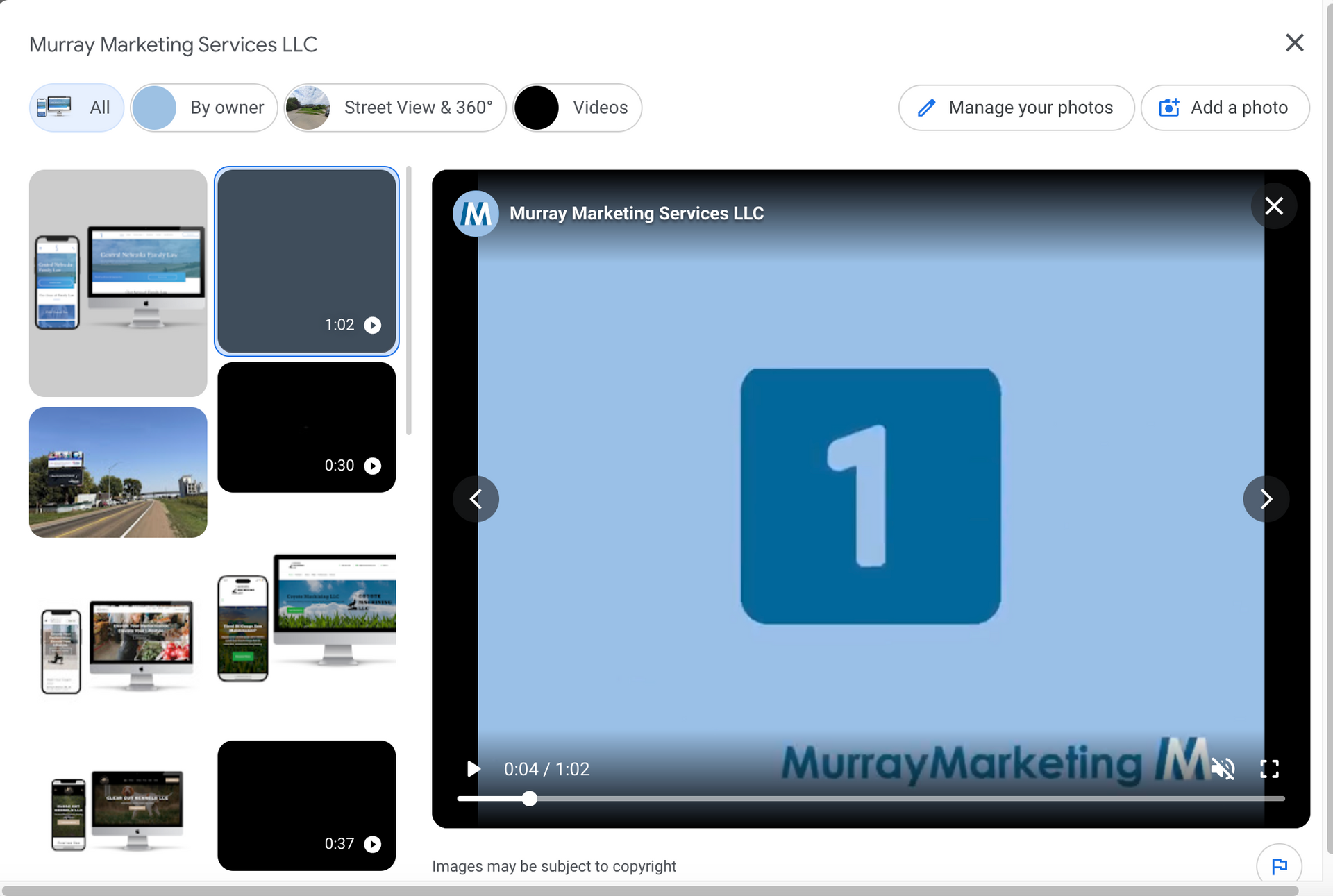Enter fullscreen video mode
The height and width of the screenshot is (896, 1333).
point(1269,769)
